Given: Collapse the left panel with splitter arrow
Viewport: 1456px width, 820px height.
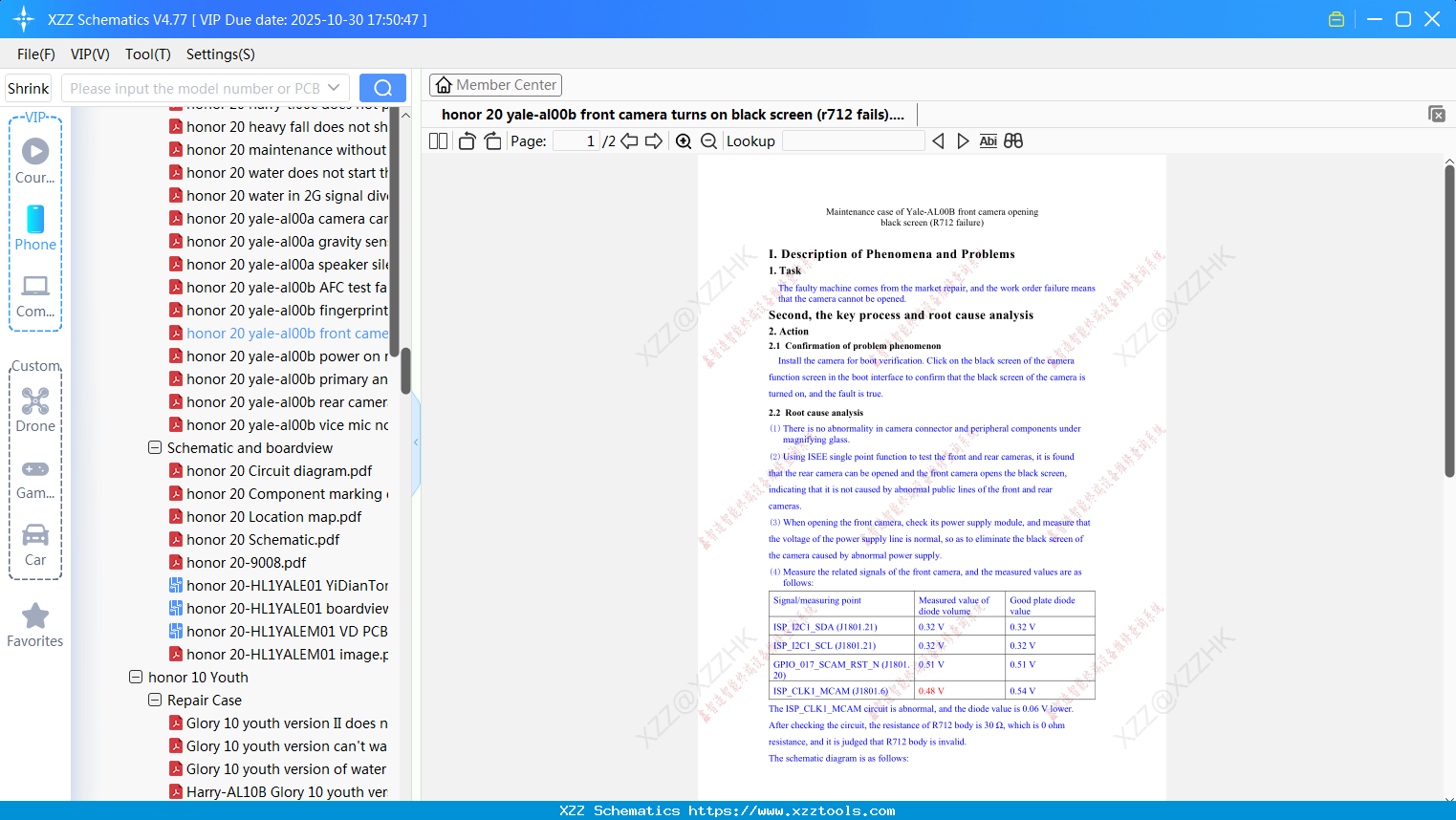Looking at the screenshot, I should tap(416, 442).
